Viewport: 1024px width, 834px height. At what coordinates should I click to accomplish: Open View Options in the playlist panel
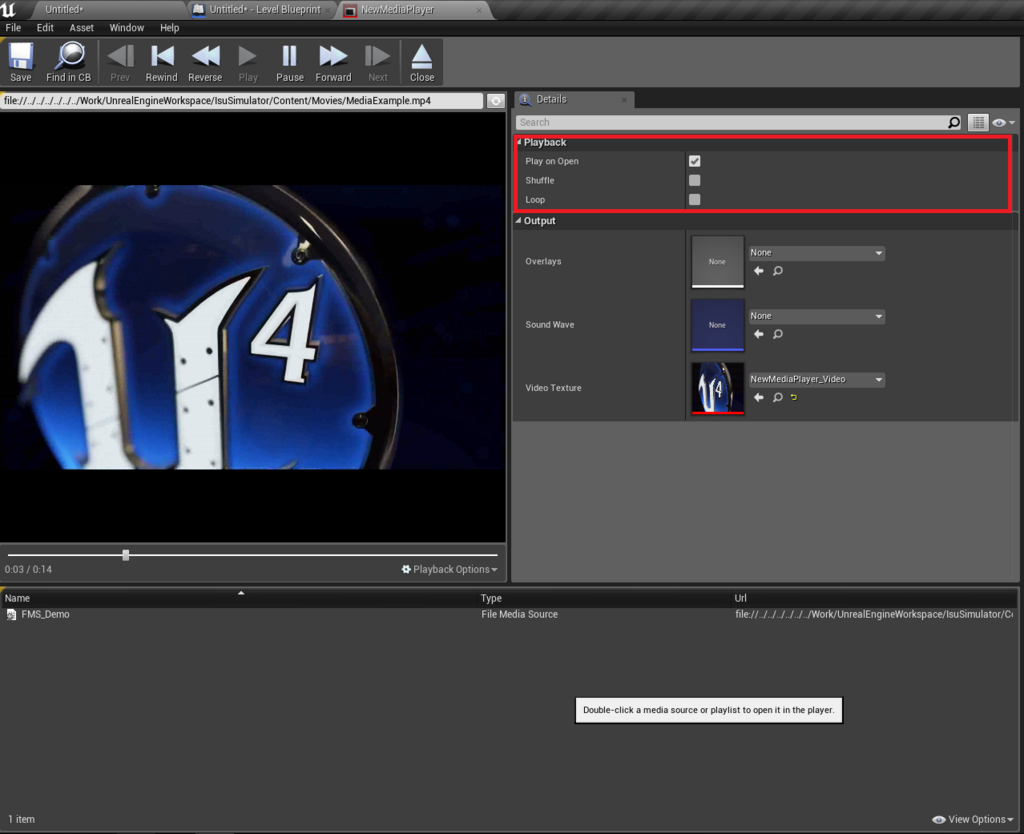click(975, 819)
